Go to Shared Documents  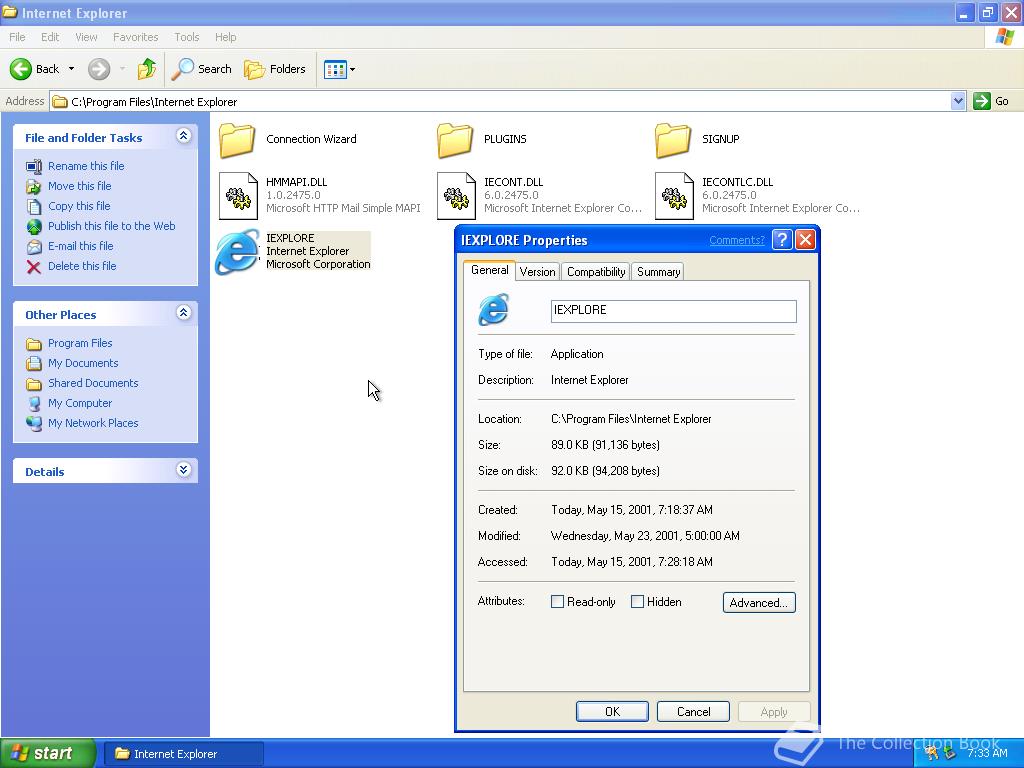tap(93, 383)
